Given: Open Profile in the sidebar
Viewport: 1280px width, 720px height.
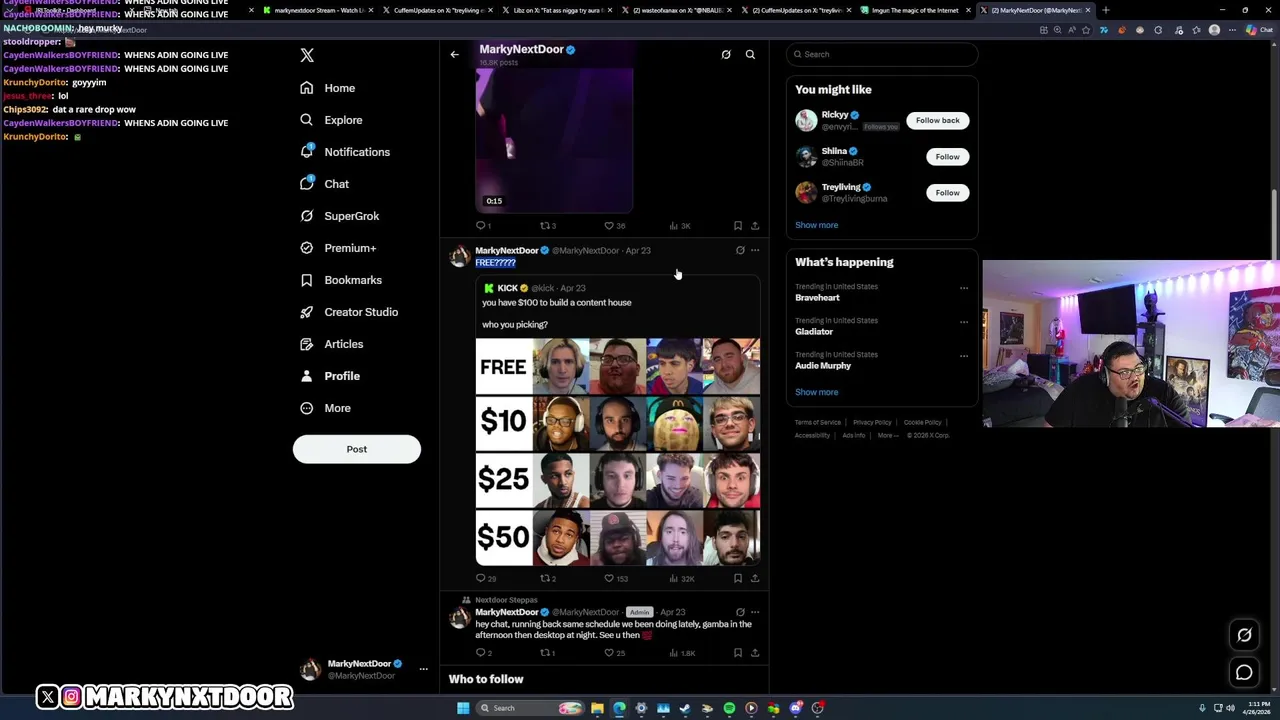Looking at the screenshot, I should tap(329, 376).
